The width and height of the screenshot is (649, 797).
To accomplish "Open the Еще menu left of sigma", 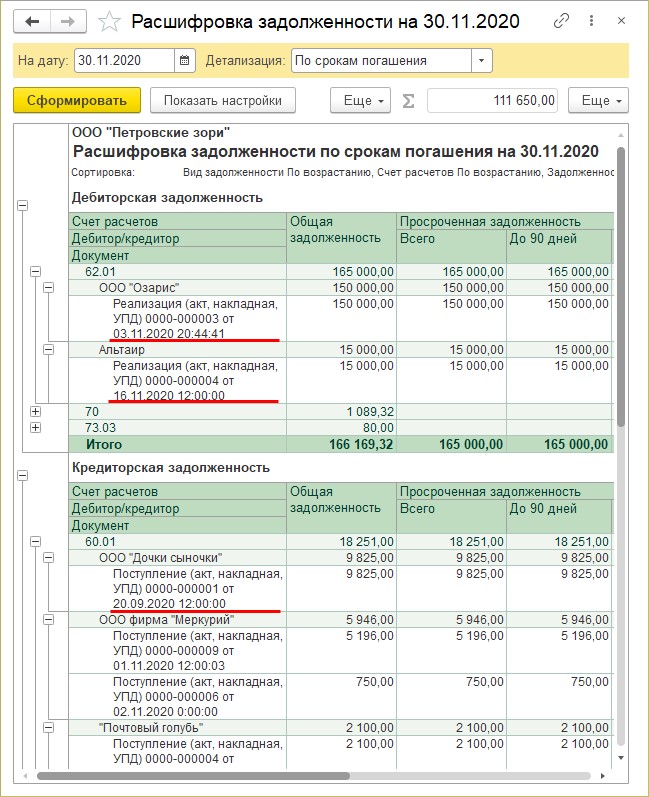I will click(x=360, y=101).
